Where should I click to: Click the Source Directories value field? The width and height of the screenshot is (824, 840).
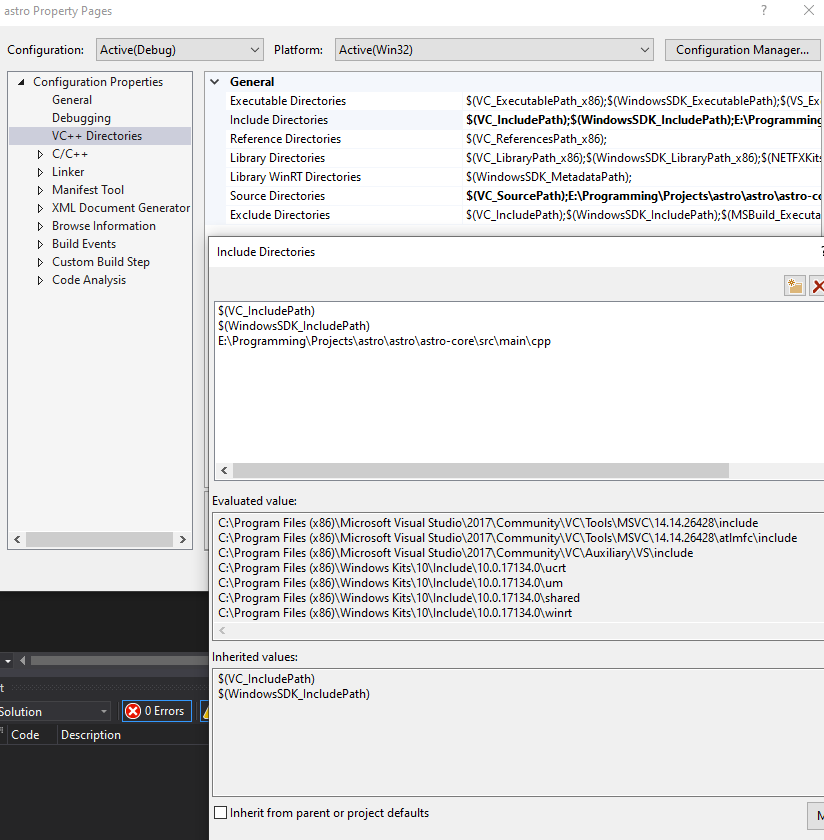642,196
